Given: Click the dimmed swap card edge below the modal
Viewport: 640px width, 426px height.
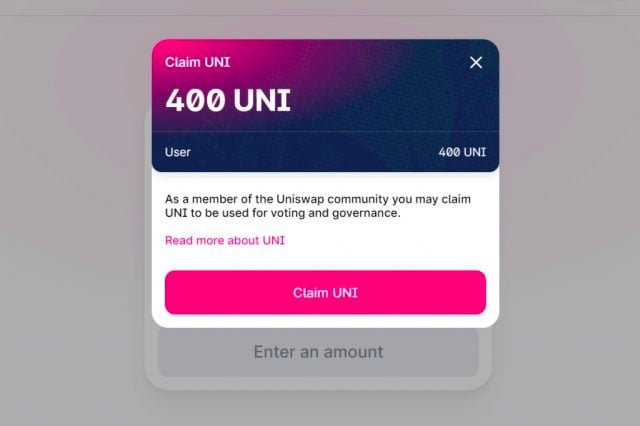Looking at the screenshot, I should pyautogui.click(x=318, y=383).
